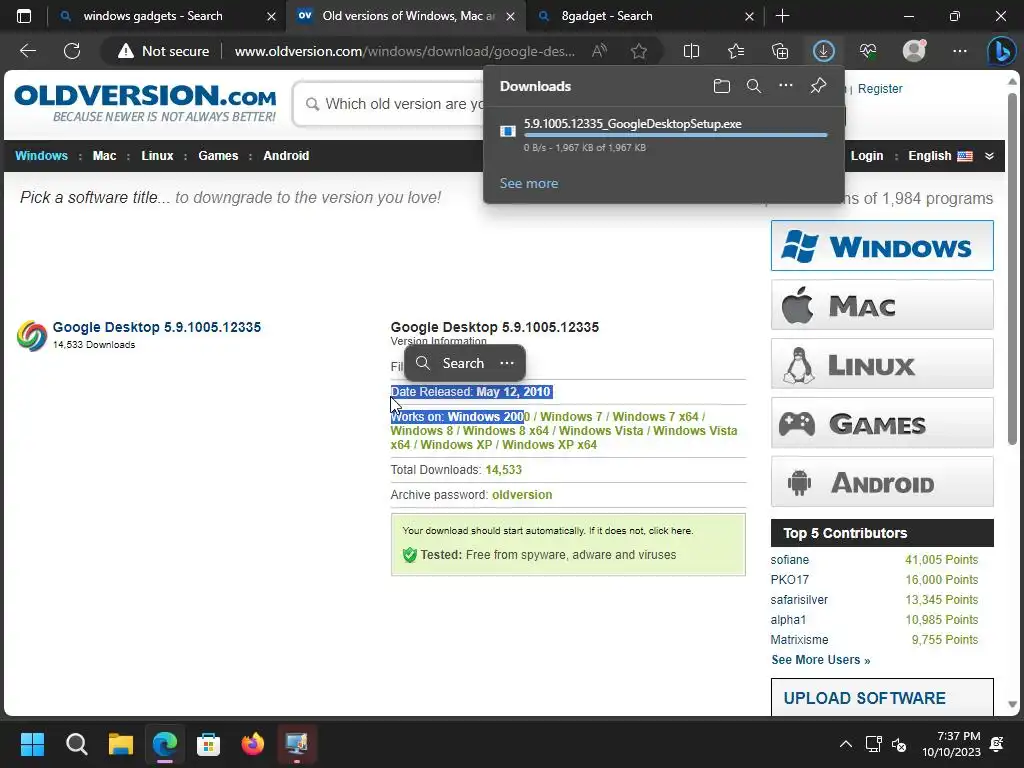
Task: Open See More Users link
Action: click(x=821, y=660)
